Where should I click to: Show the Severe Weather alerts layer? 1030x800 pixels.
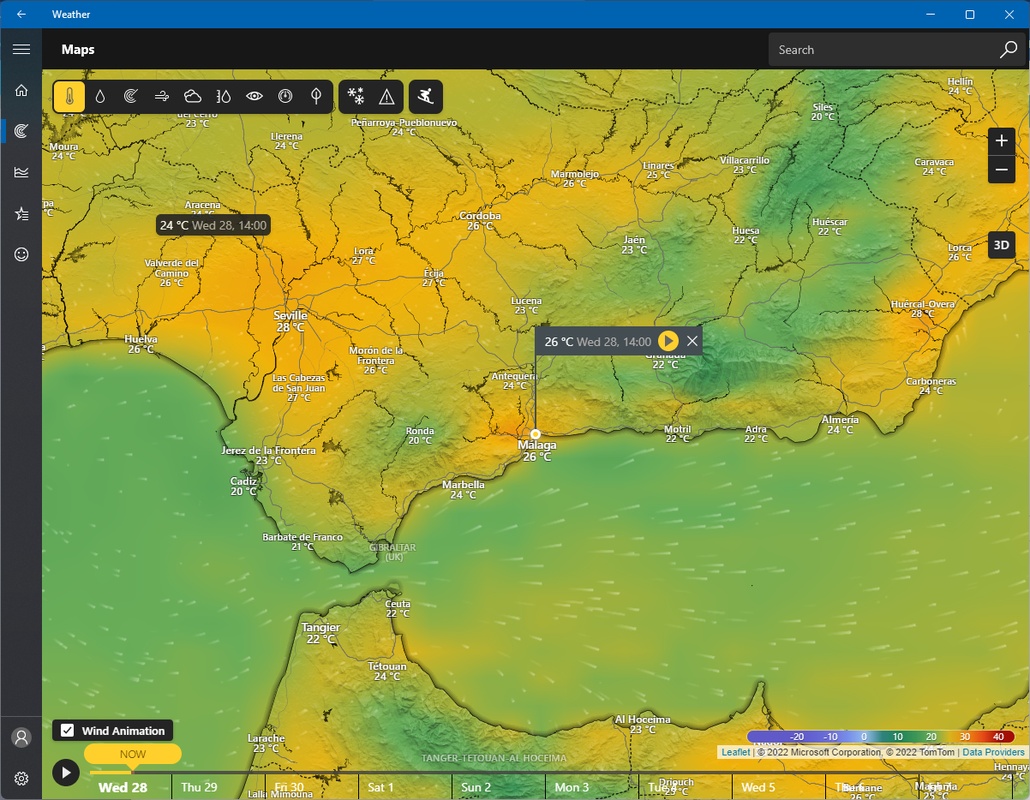(386, 97)
